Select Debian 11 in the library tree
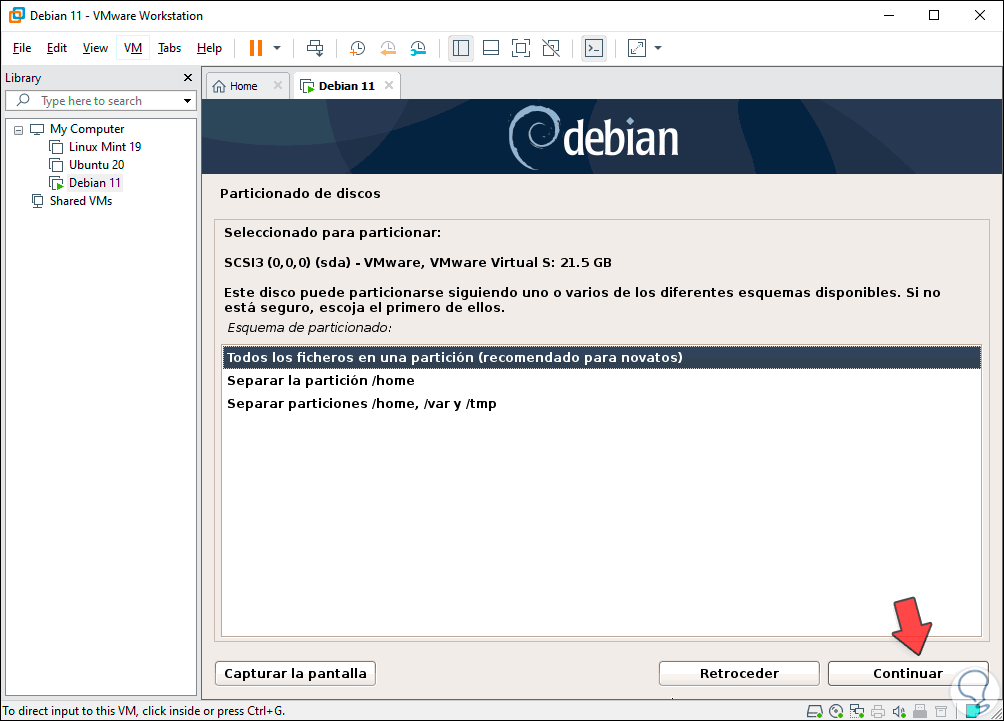Viewport: 1004px width, 721px height. tap(94, 182)
